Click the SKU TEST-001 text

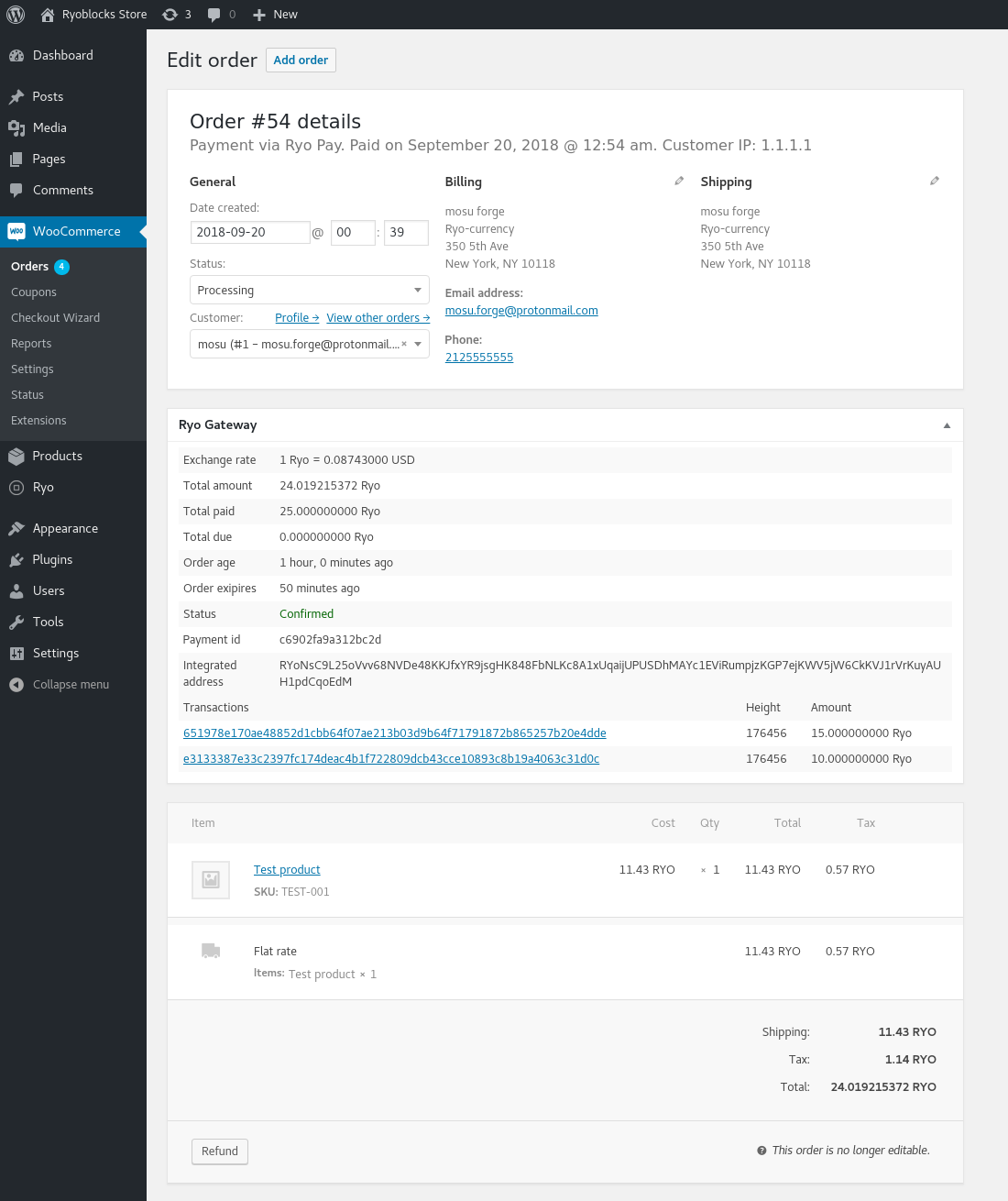click(x=291, y=892)
